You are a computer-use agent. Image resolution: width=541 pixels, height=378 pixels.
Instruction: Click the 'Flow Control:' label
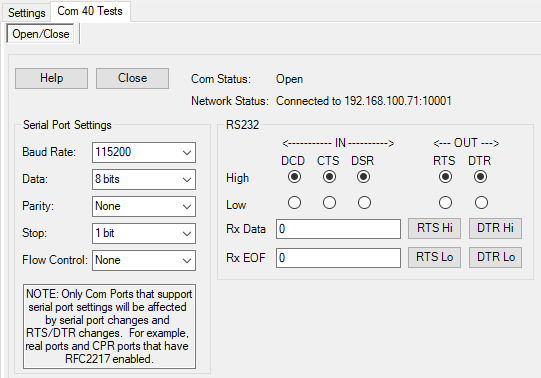[55, 260]
